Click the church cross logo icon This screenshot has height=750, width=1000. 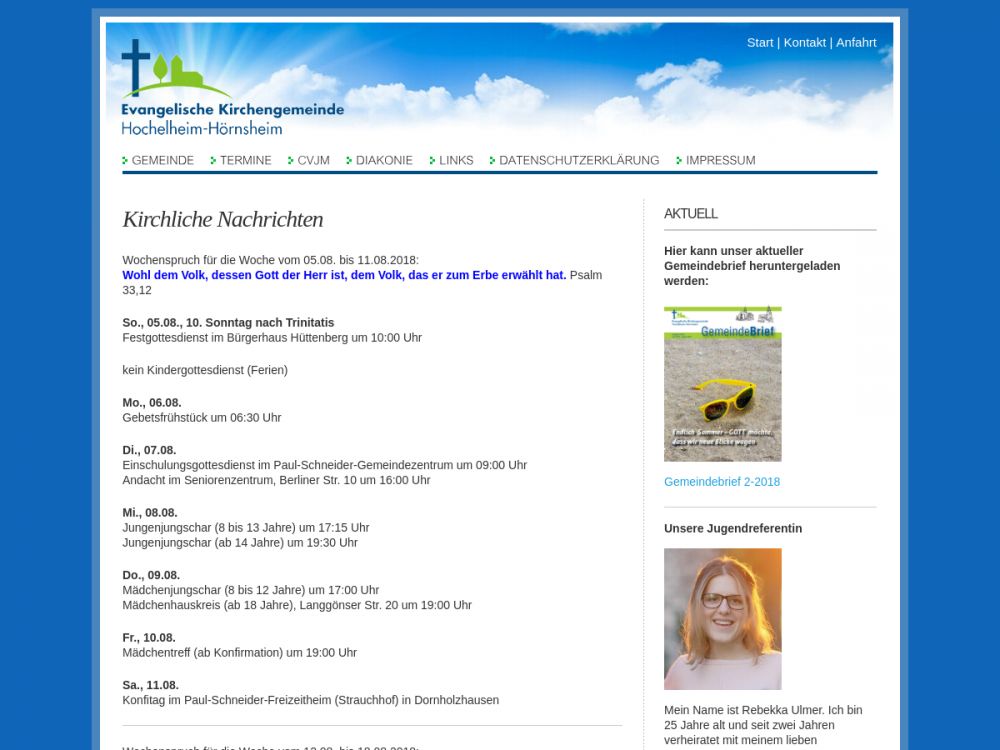click(136, 68)
